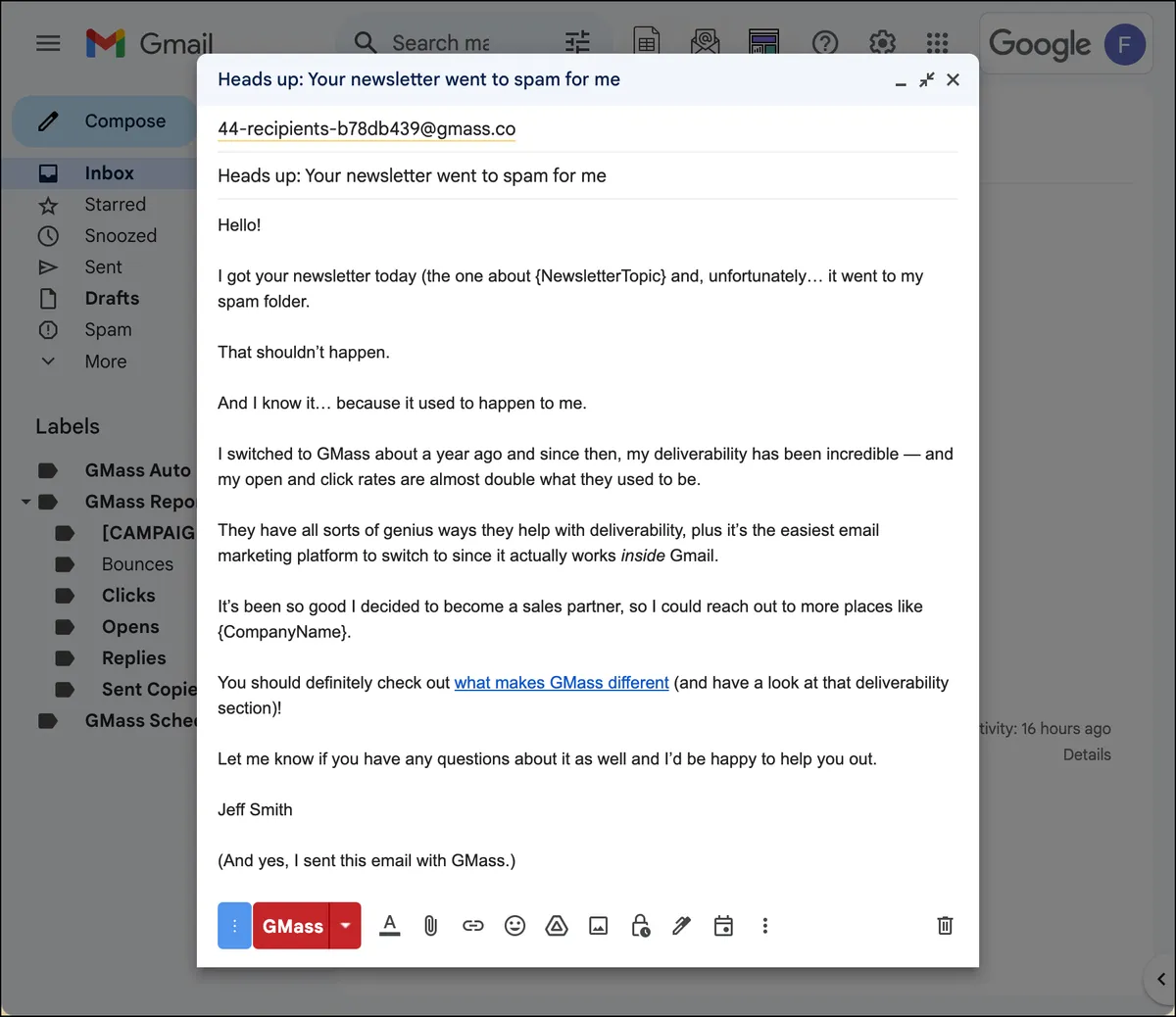The width and height of the screenshot is (1176, 1017).
Task: Open the GMass Scheduled label
Action: 140,721
